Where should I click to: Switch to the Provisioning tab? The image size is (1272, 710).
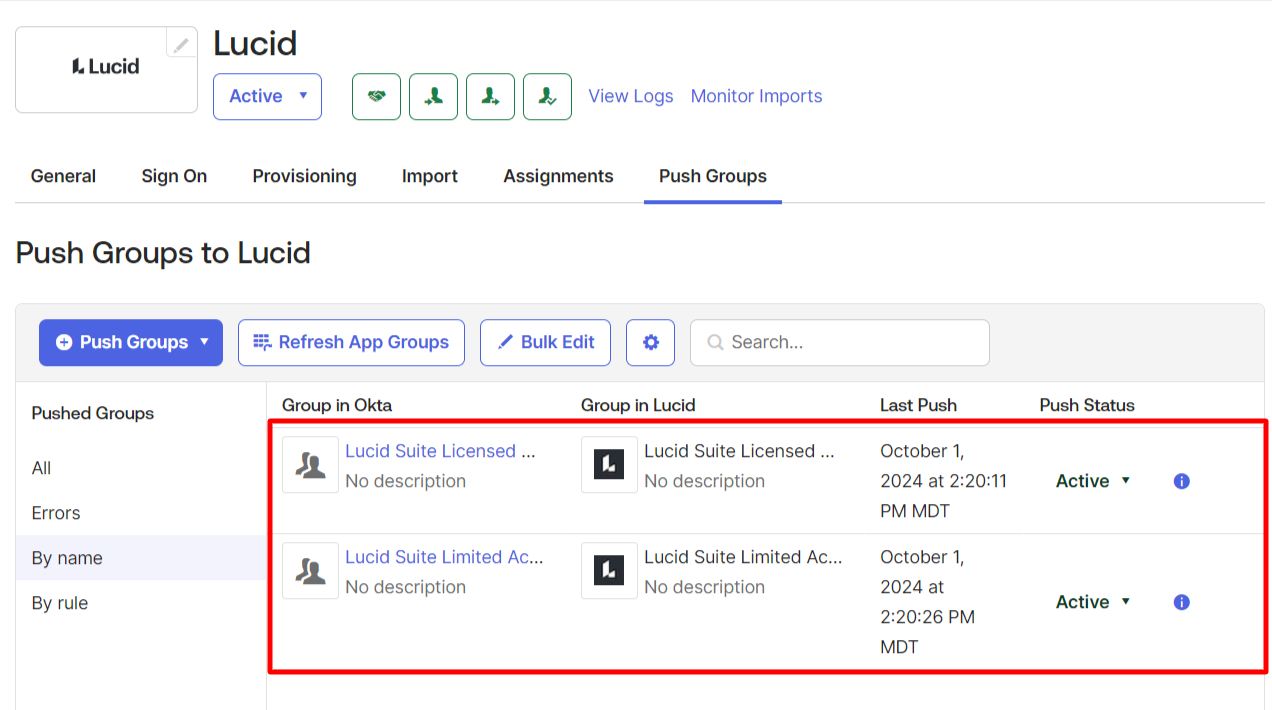point(304,176)
